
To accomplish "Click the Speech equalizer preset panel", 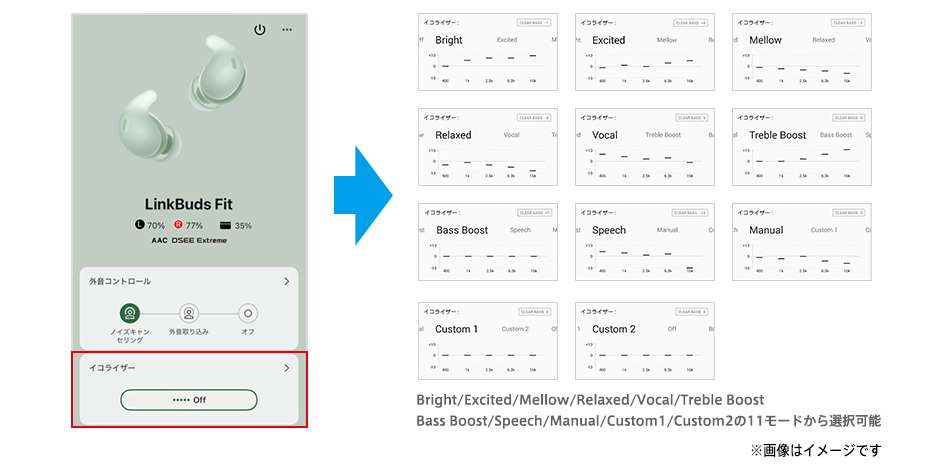I will point(643,242).
